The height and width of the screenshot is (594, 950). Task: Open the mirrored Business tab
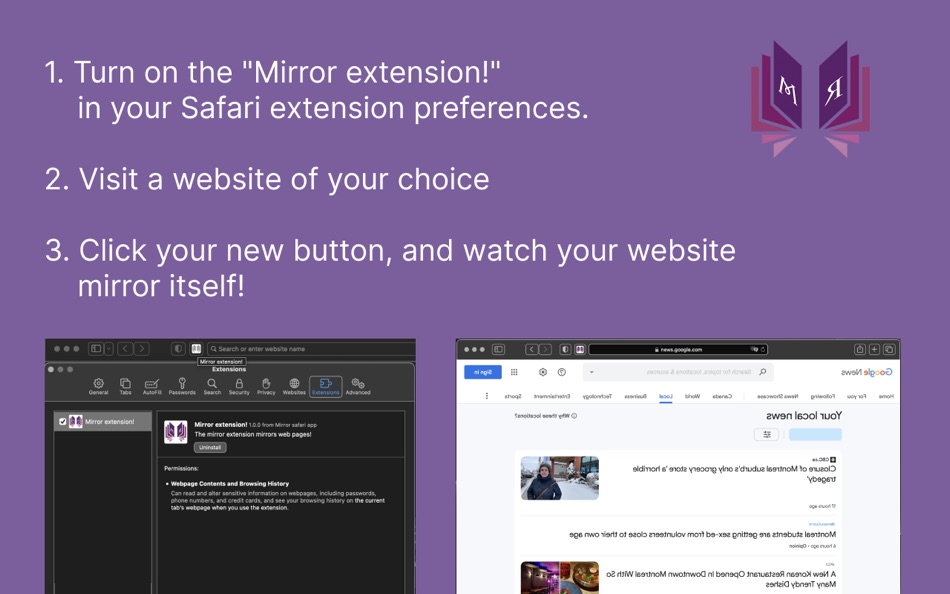(635, 396)
